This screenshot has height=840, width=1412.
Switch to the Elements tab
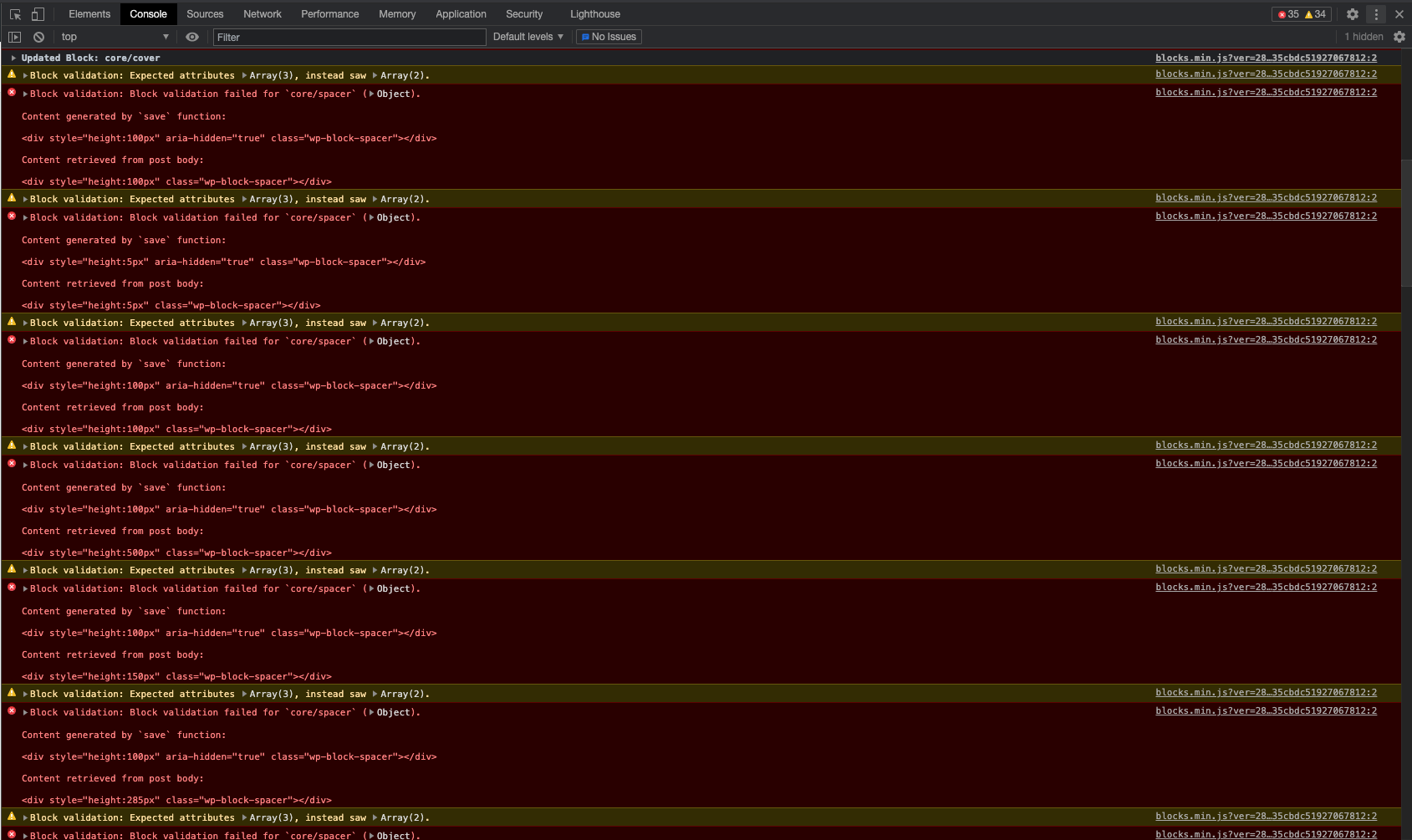coord(89,14)
